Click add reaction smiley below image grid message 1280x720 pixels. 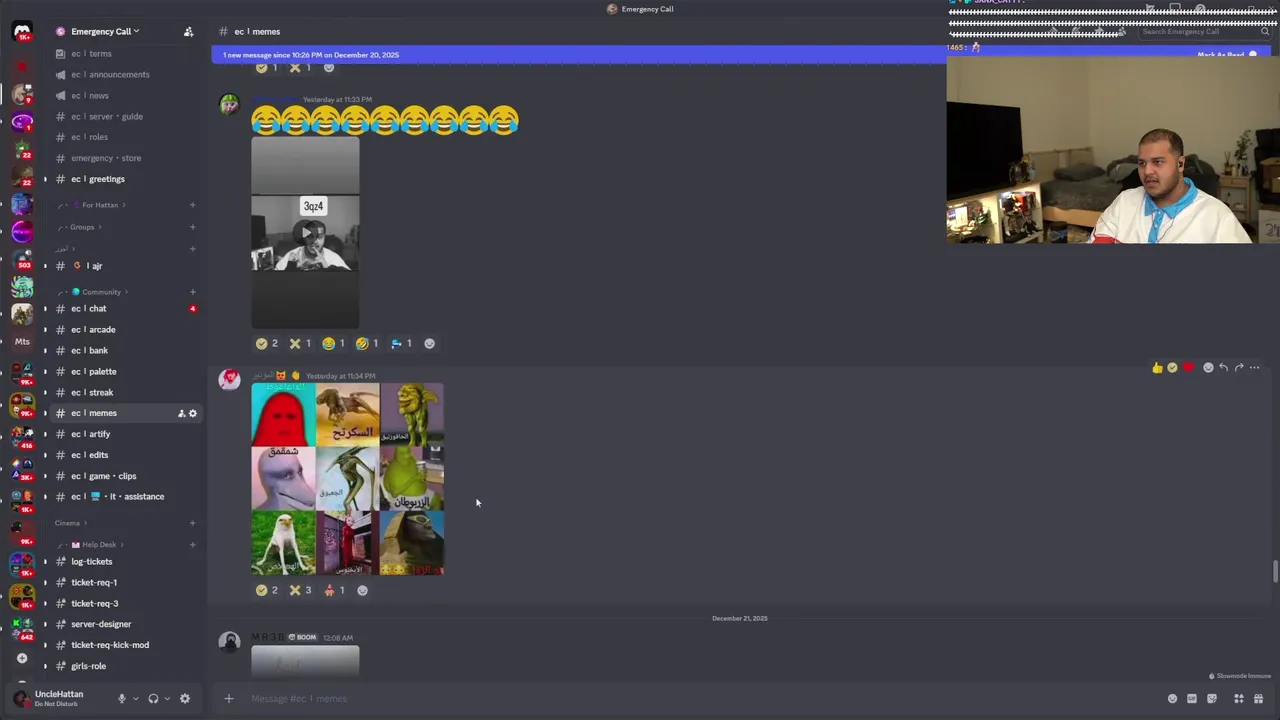click(x=362, y=590)
